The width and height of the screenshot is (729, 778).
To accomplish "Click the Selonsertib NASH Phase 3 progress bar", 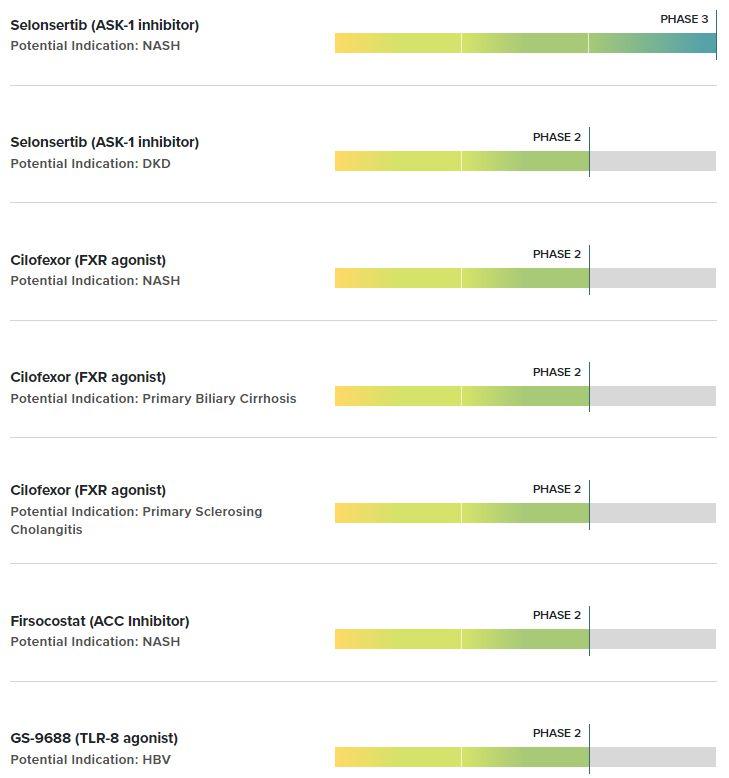I will (x=525, y=43).
